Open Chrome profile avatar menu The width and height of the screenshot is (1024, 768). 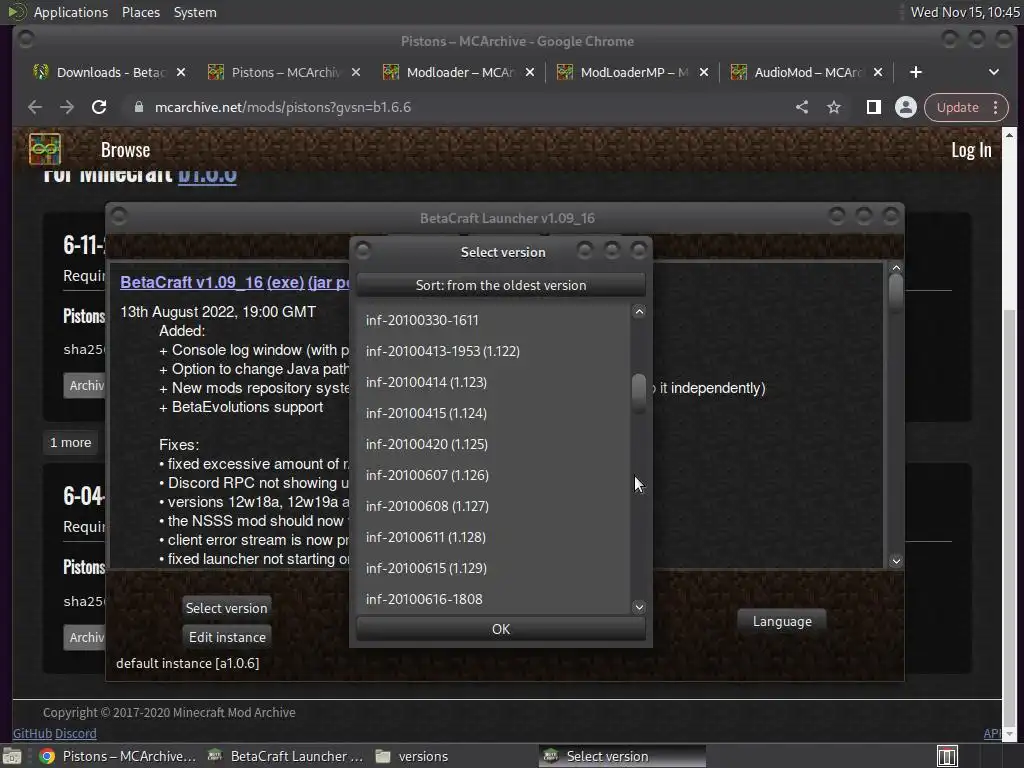point(906,107)
